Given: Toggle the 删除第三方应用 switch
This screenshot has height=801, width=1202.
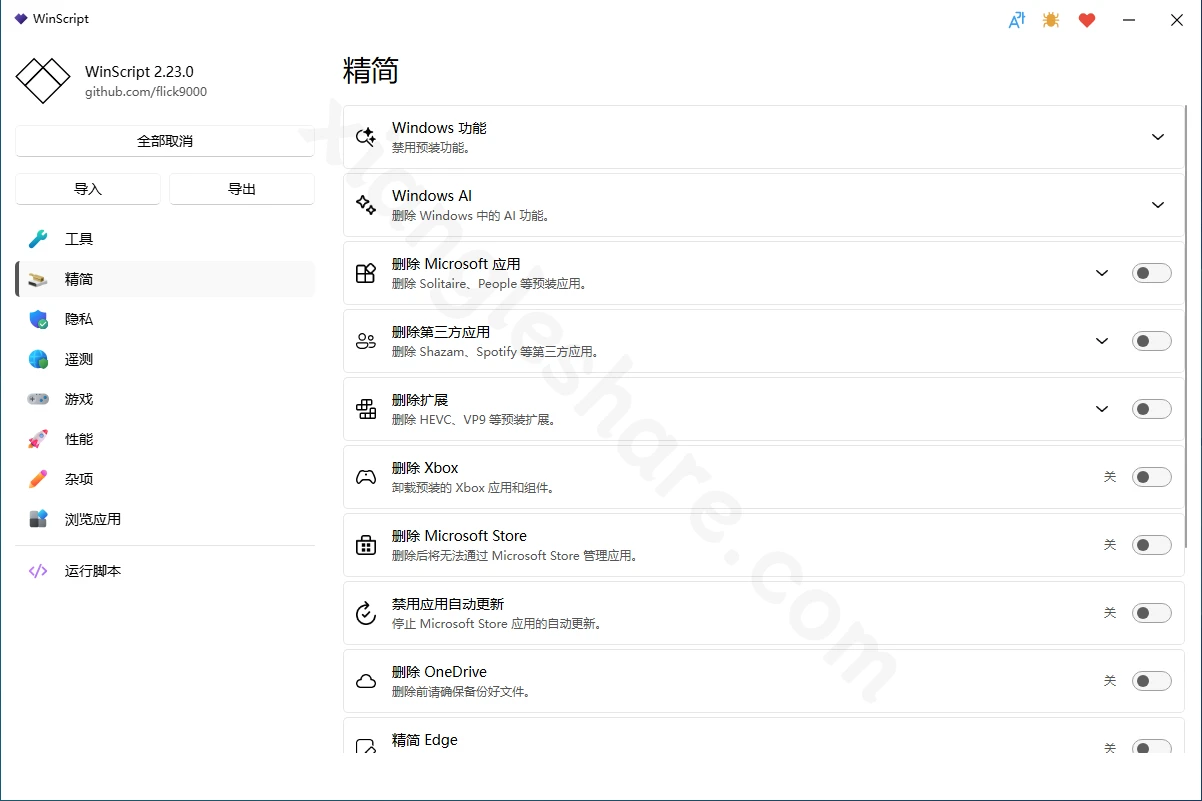Looking at the screenshot, I should 1151,341.
